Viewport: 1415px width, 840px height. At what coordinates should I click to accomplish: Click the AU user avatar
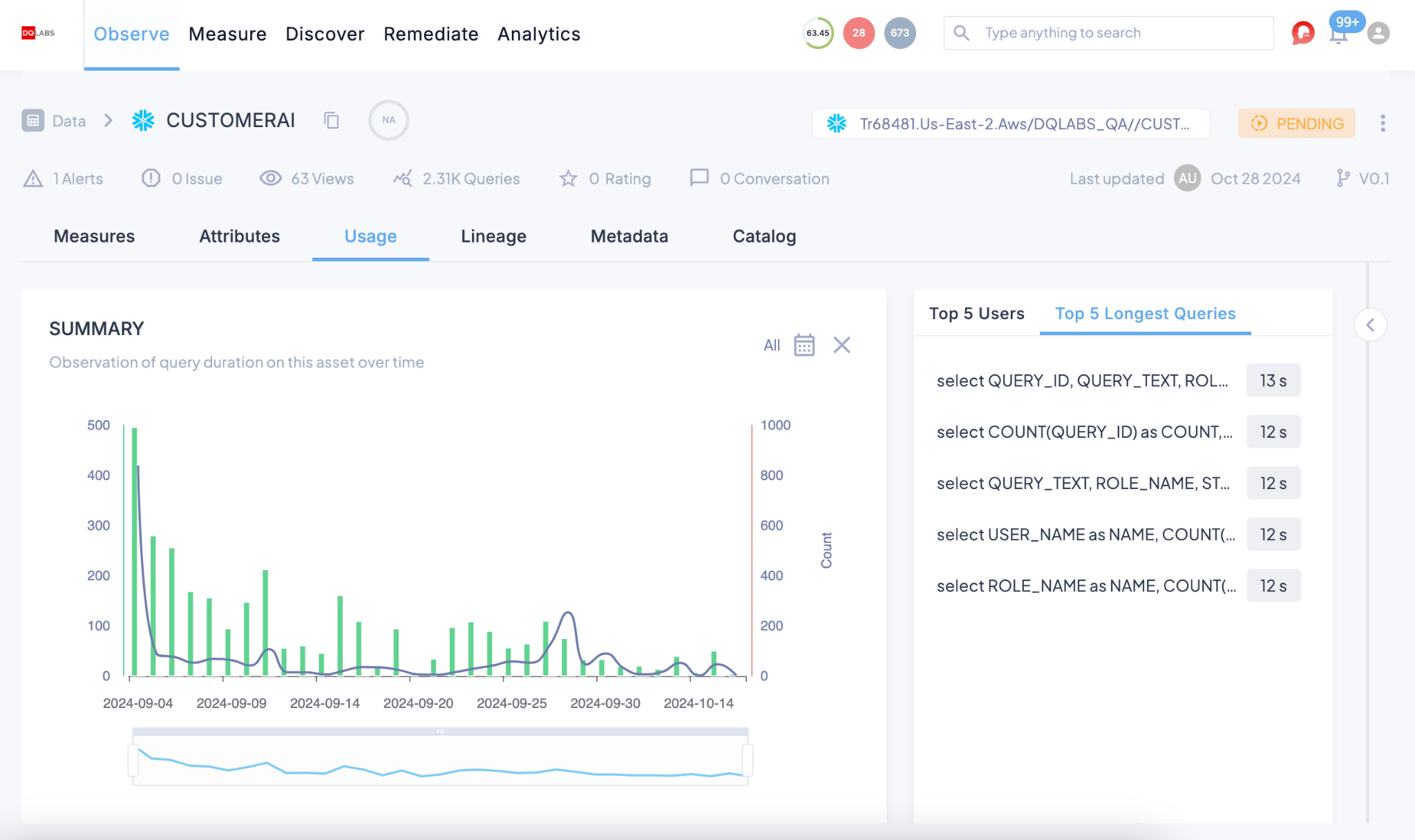pyautogui.click(x=1187, y=178)
